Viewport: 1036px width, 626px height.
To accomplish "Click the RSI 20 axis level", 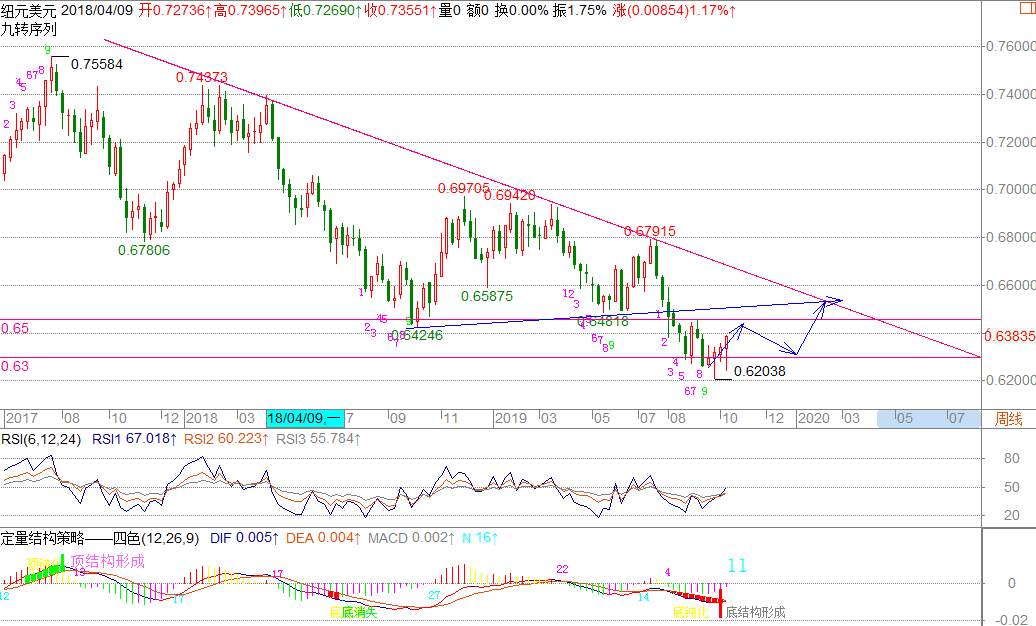I will click(1012, 515).
